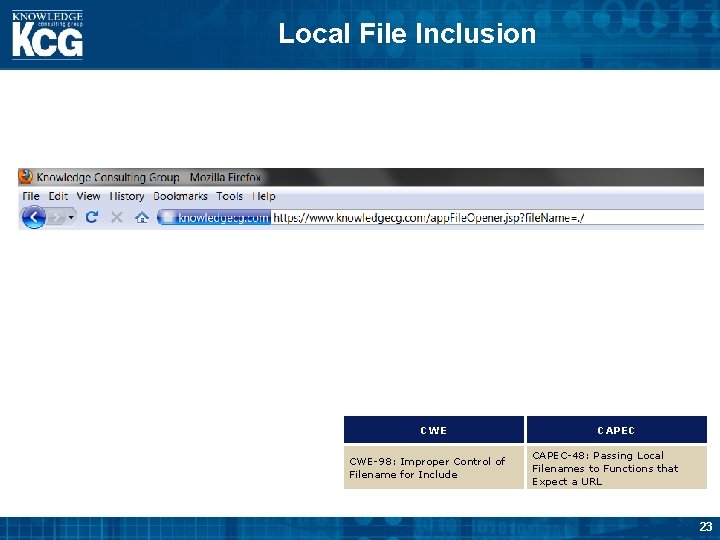Click the window title 'Knowledge Consulting Group Mozilla Firefox'
Screen dimensions: 720x540
(x=149, y=177)
